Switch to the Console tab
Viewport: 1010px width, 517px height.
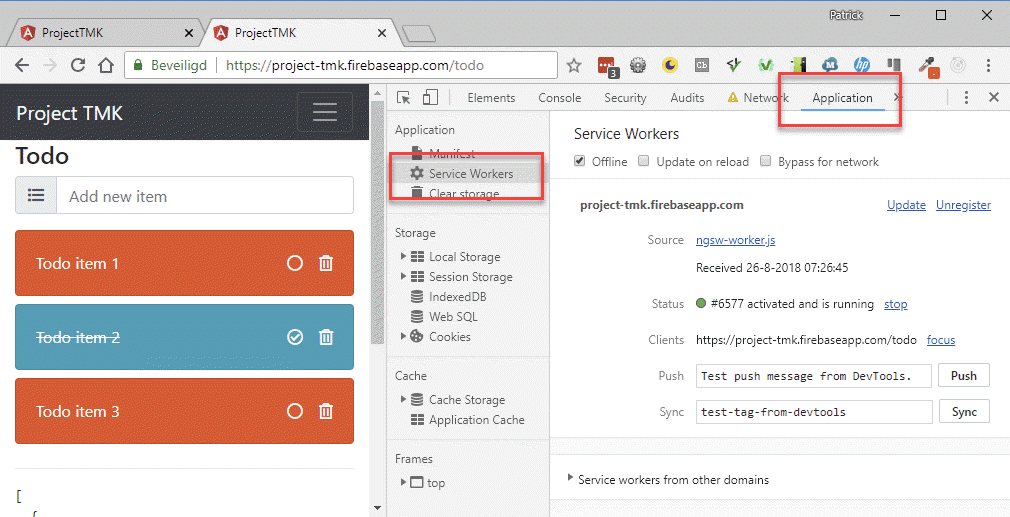click(559, 98)
